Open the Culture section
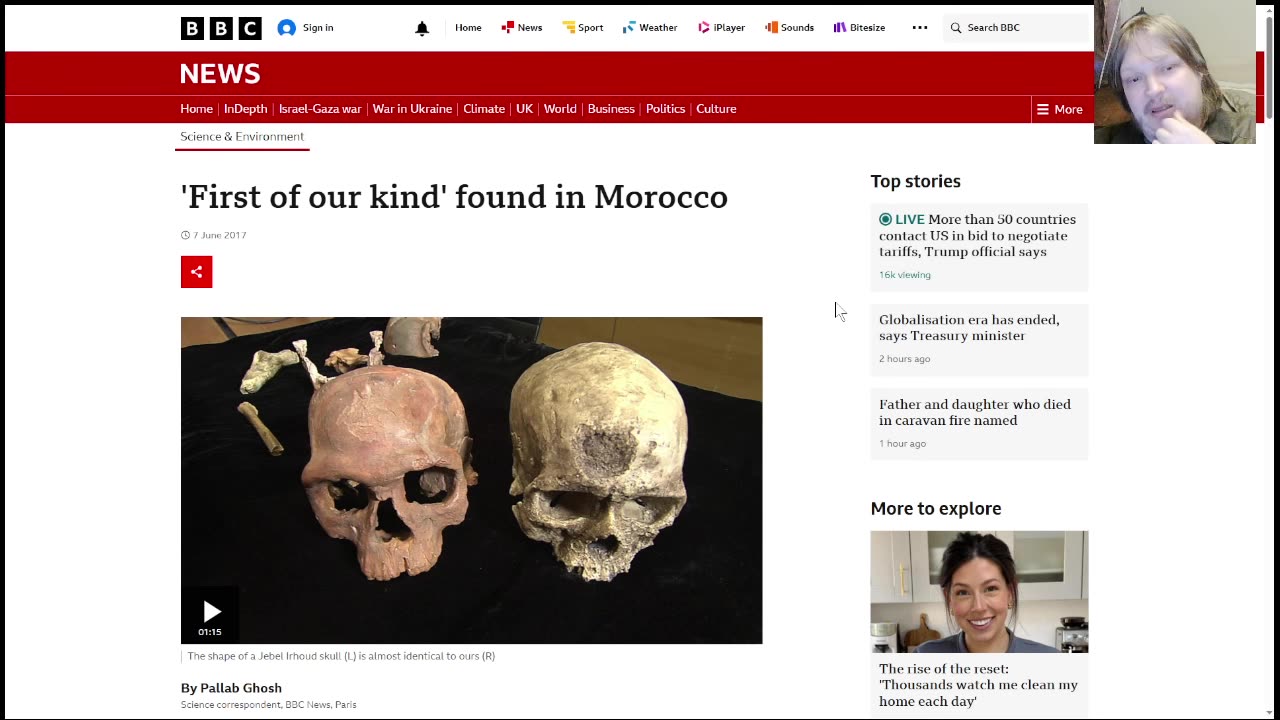The width and height of the screenshot is (1280, 720). click(716, 109)
